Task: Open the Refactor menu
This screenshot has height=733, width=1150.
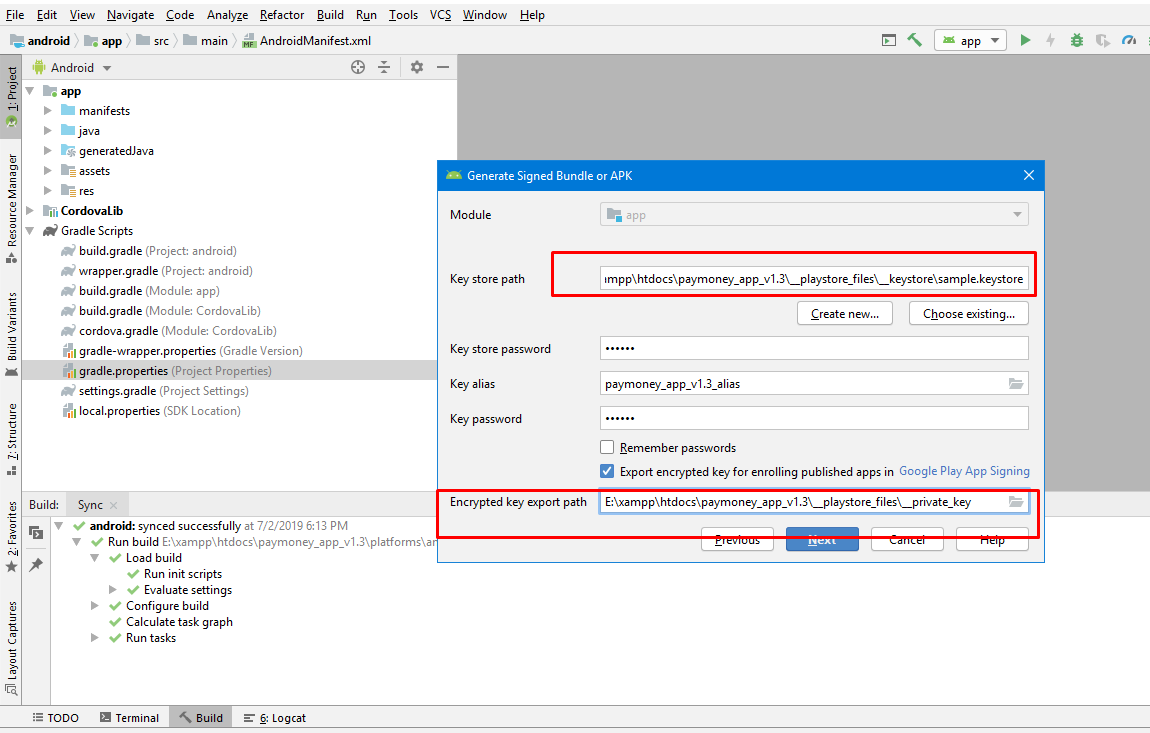Action: pos(282,15)
